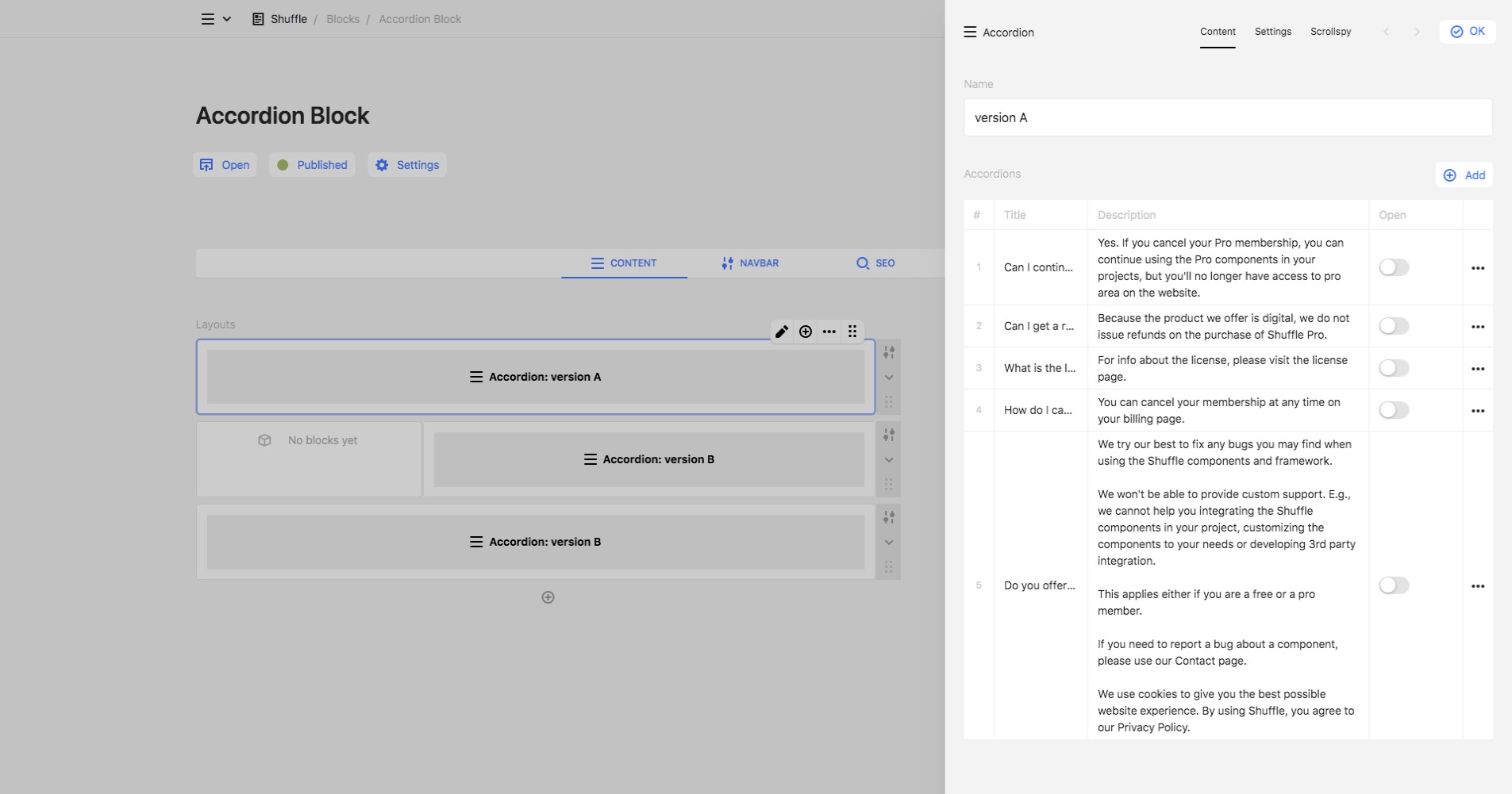1512x794 pixels.
Task: Expand chevron beside first layout row
Action: tap(889, 378)
